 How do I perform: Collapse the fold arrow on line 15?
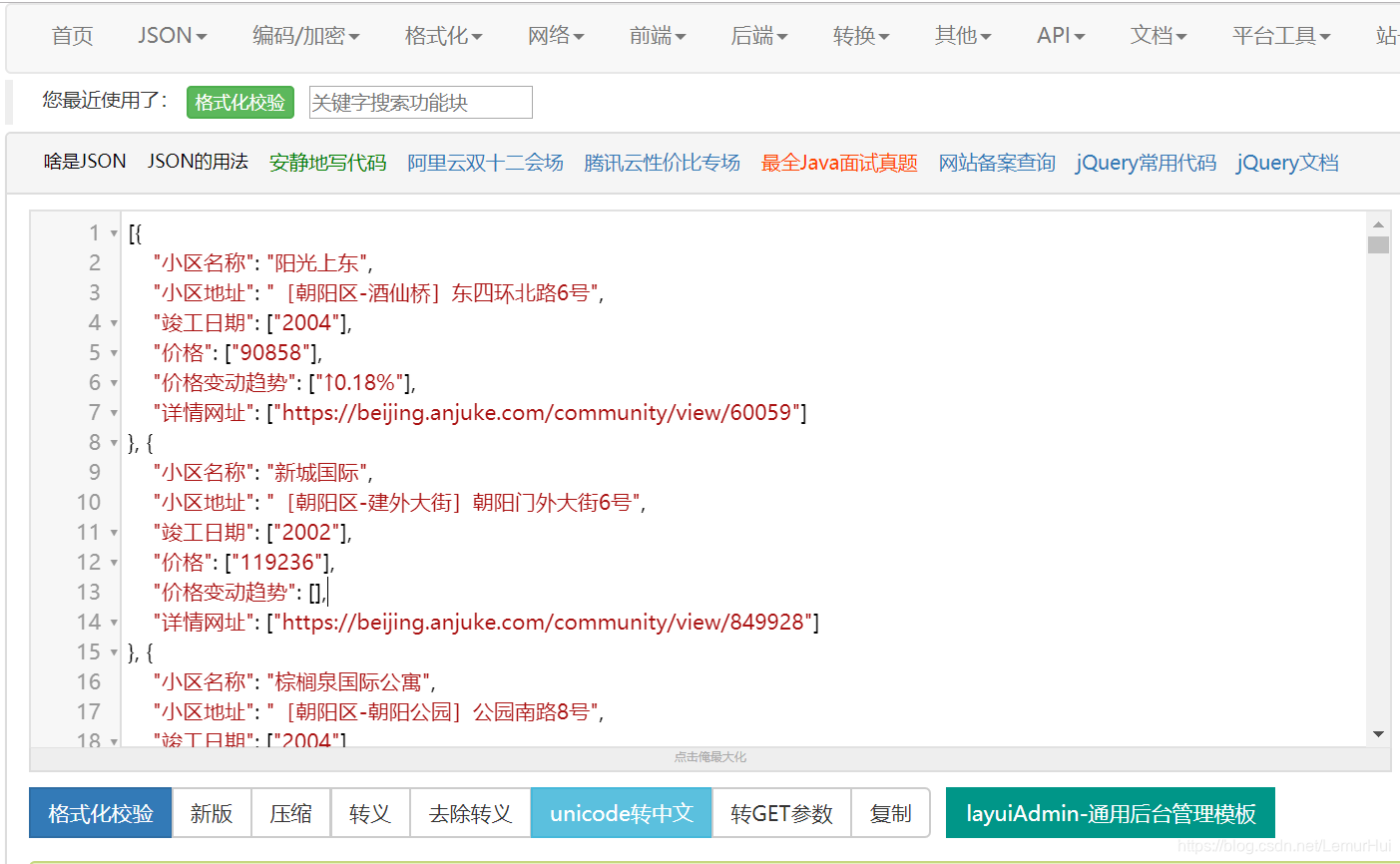114,652
